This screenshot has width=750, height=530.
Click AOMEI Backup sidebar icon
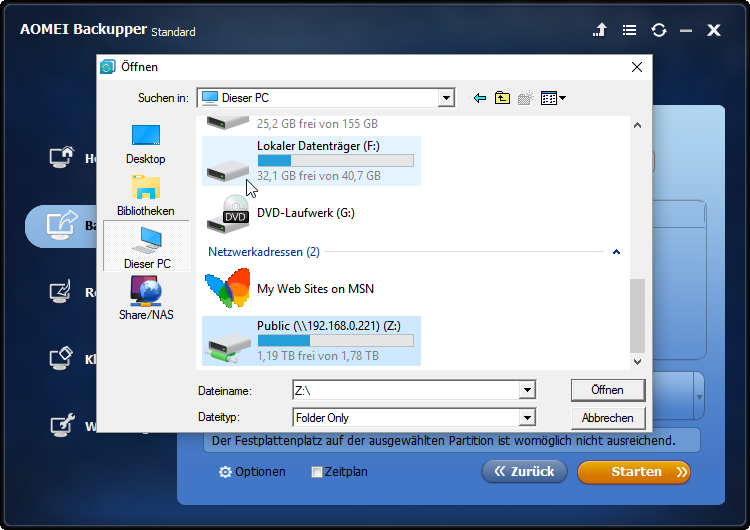(61, 225)
